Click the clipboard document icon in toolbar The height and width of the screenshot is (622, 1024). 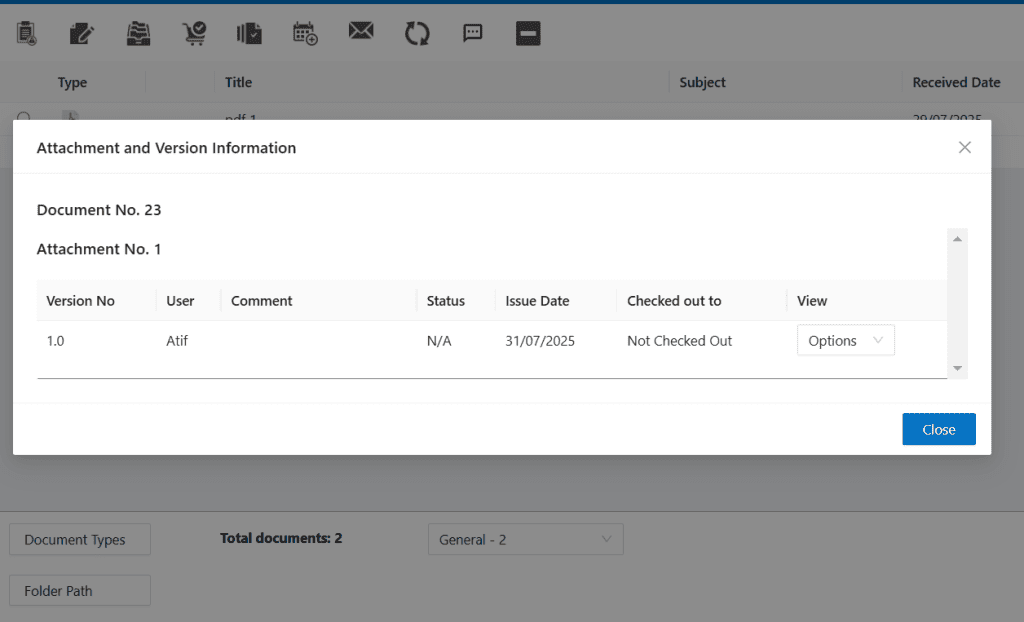coord(27,33)
